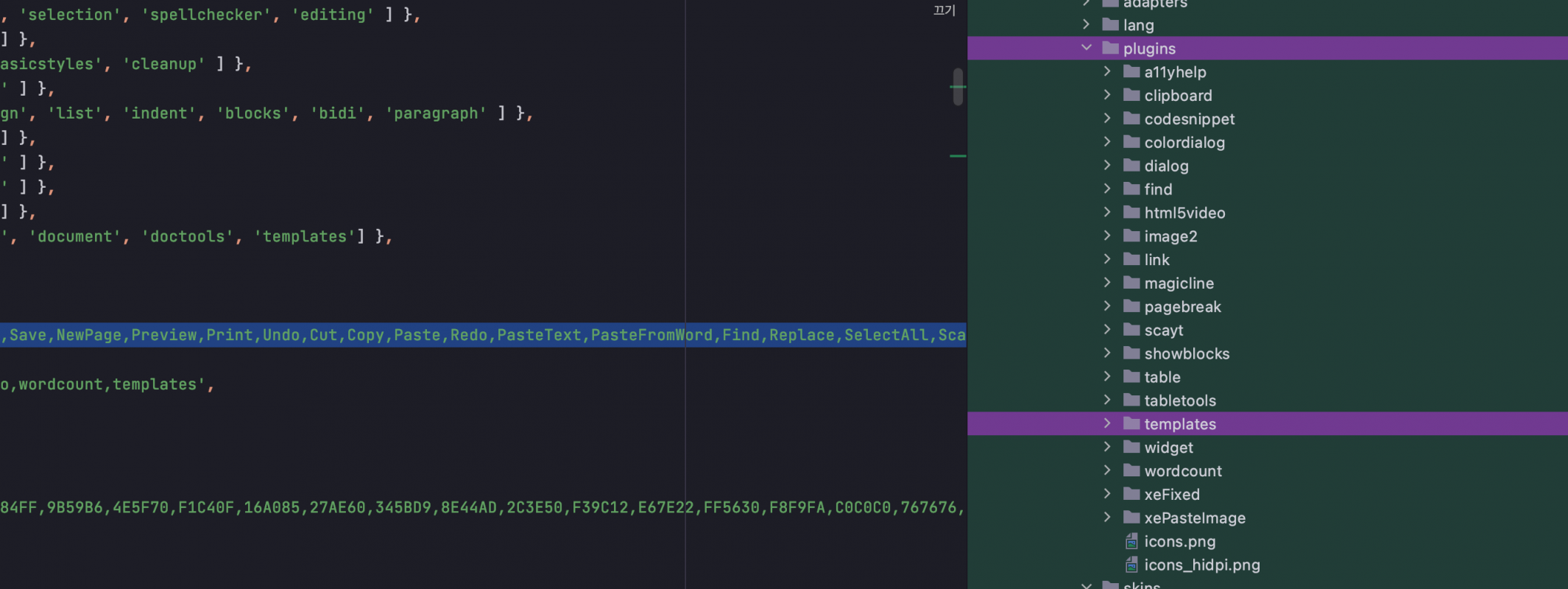The image size is (1568, 589).
Task: Click the FF5630 color value in code
Action: (731, 507)
